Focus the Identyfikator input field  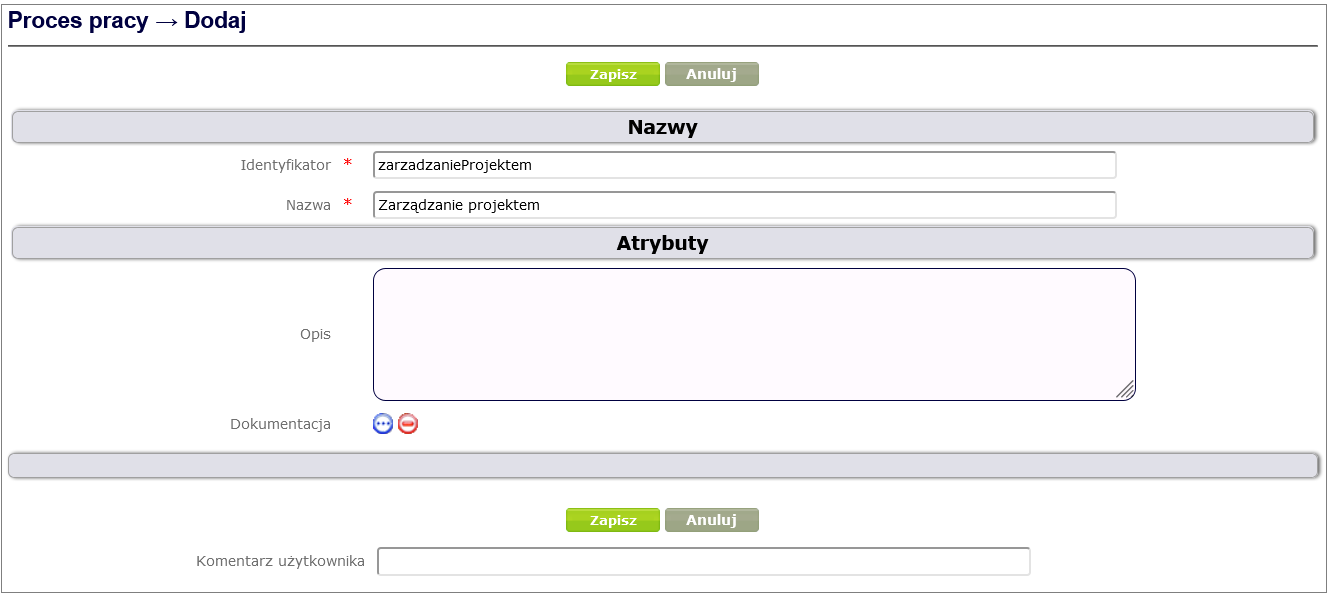[744, 165]
